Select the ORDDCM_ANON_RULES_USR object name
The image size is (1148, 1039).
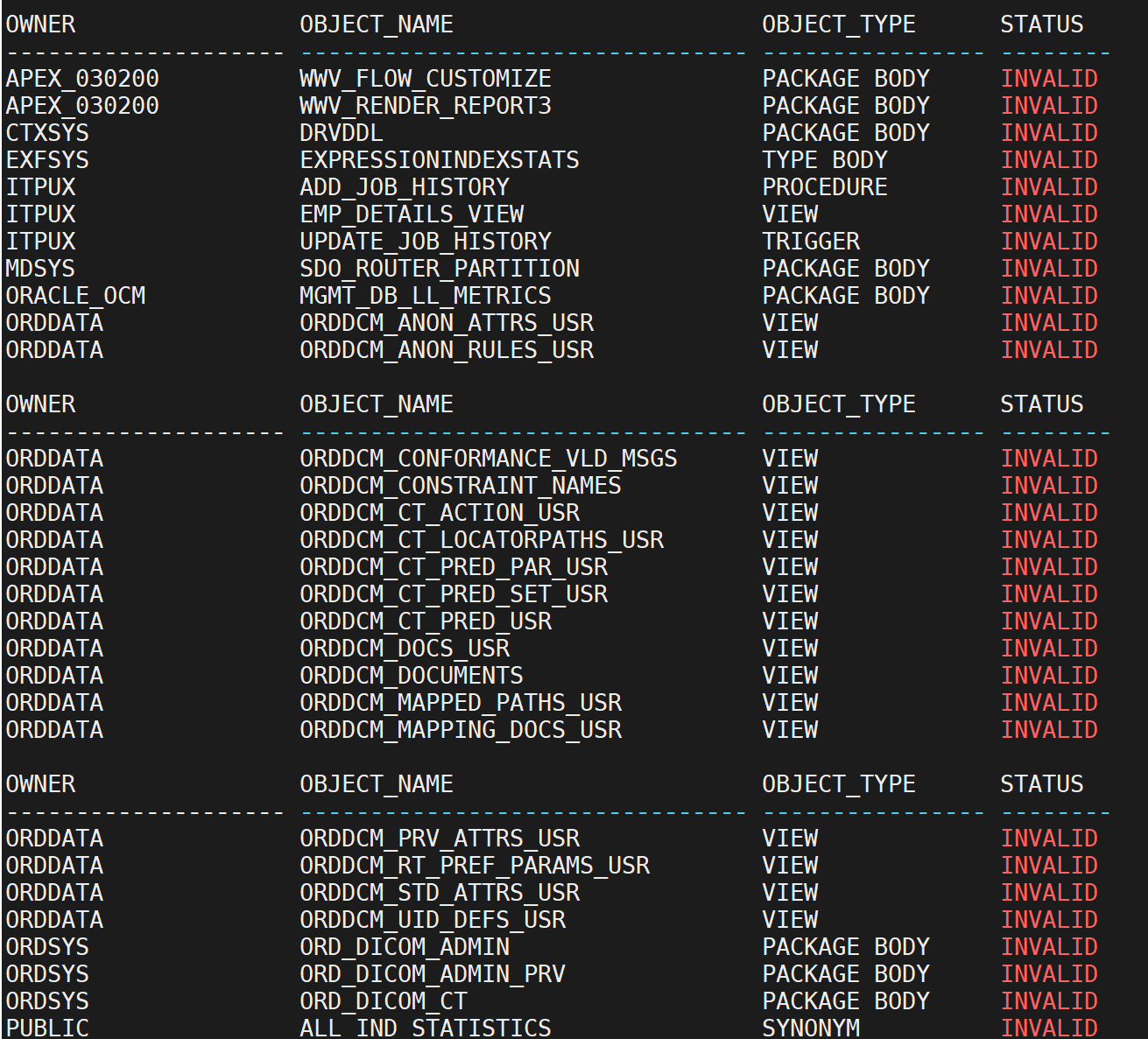[x=447, y=350]
